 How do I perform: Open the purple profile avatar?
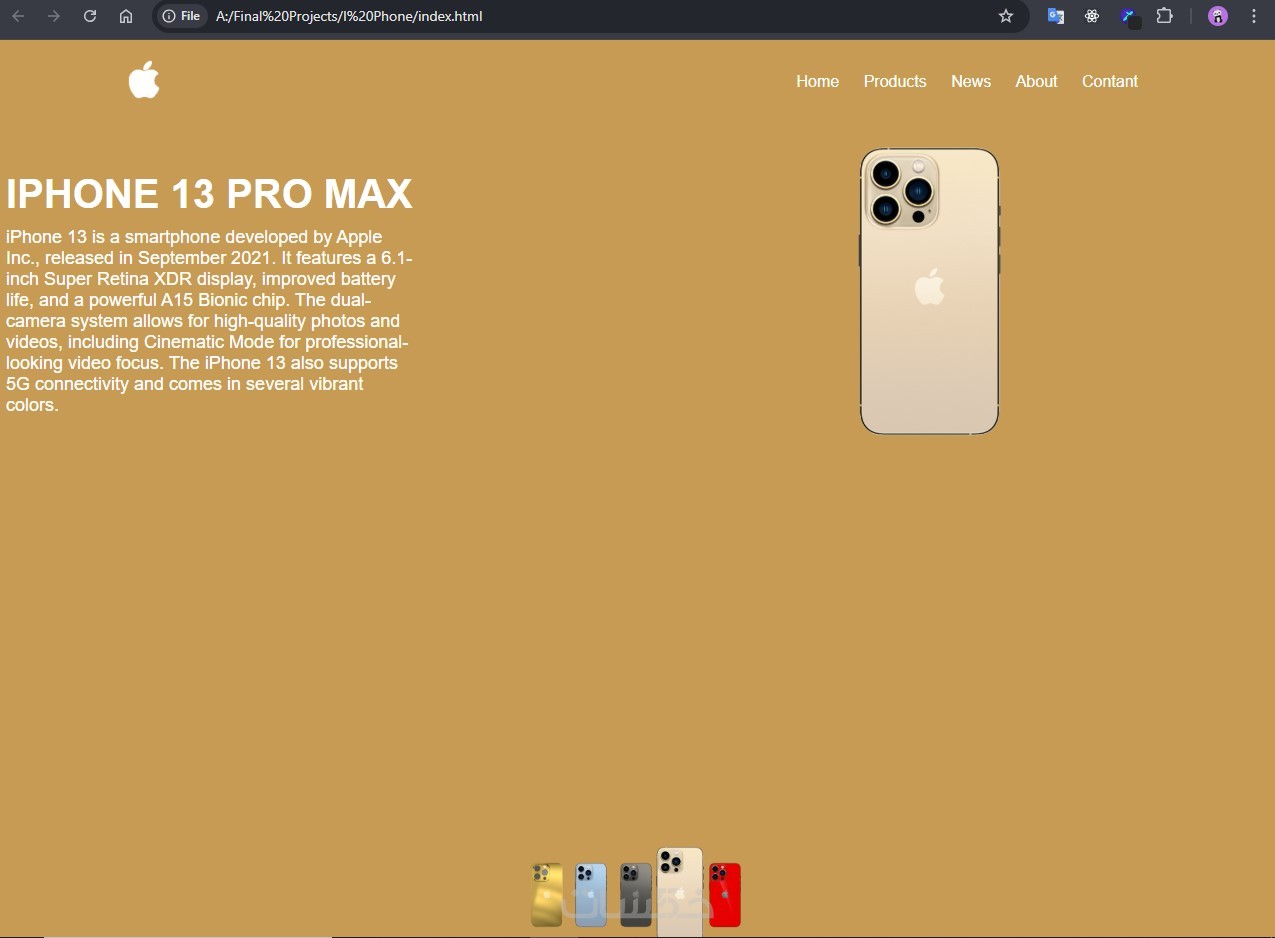1218,16
